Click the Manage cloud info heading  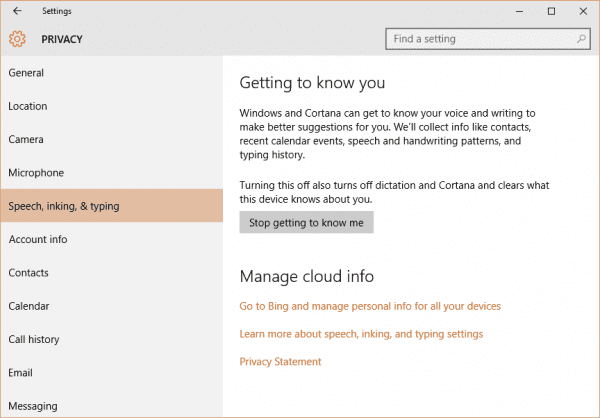coord(307,276)
